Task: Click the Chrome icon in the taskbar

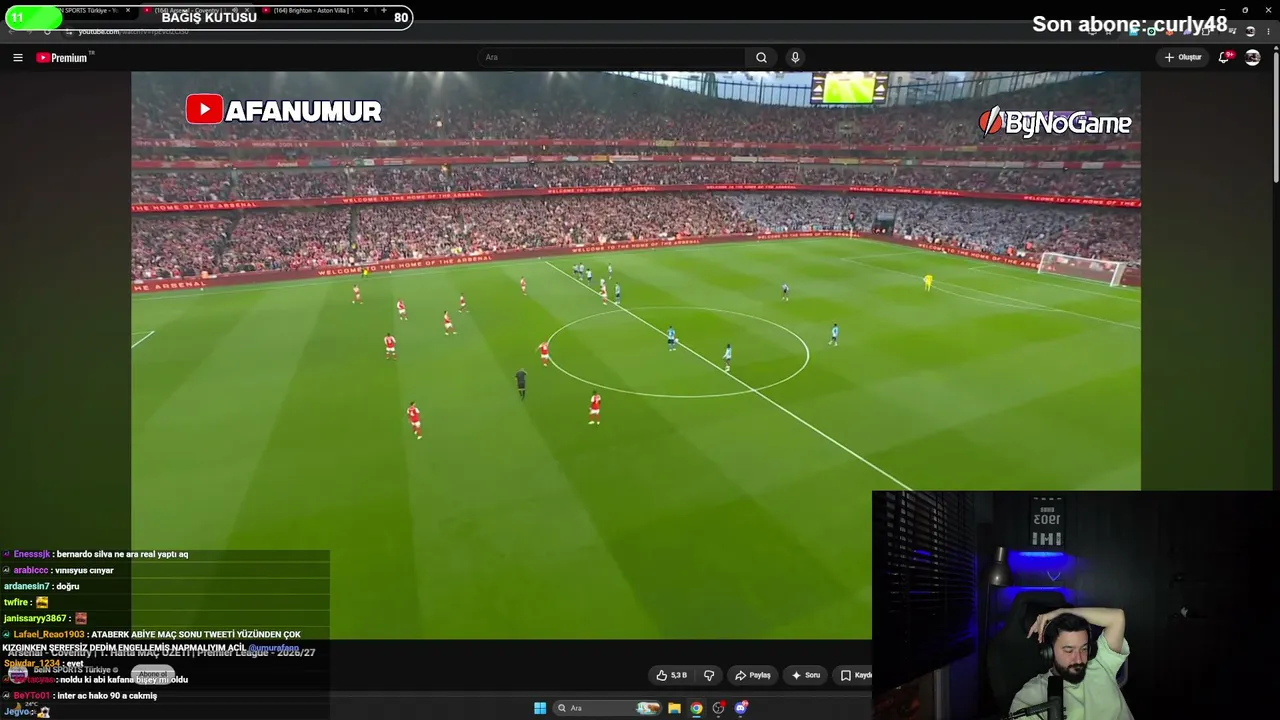Action: (696, 708)
